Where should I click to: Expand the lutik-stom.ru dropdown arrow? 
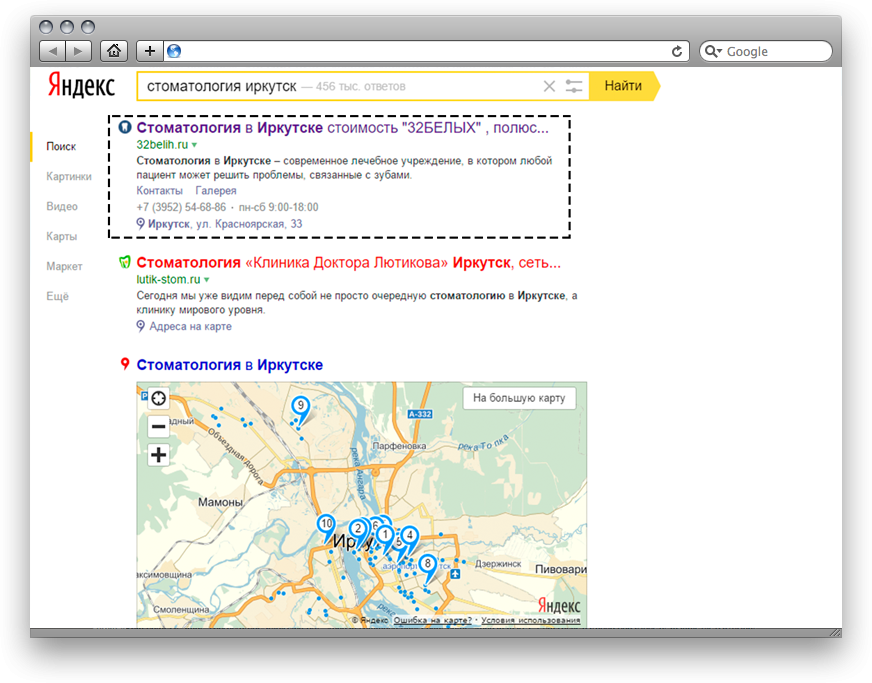207,280
